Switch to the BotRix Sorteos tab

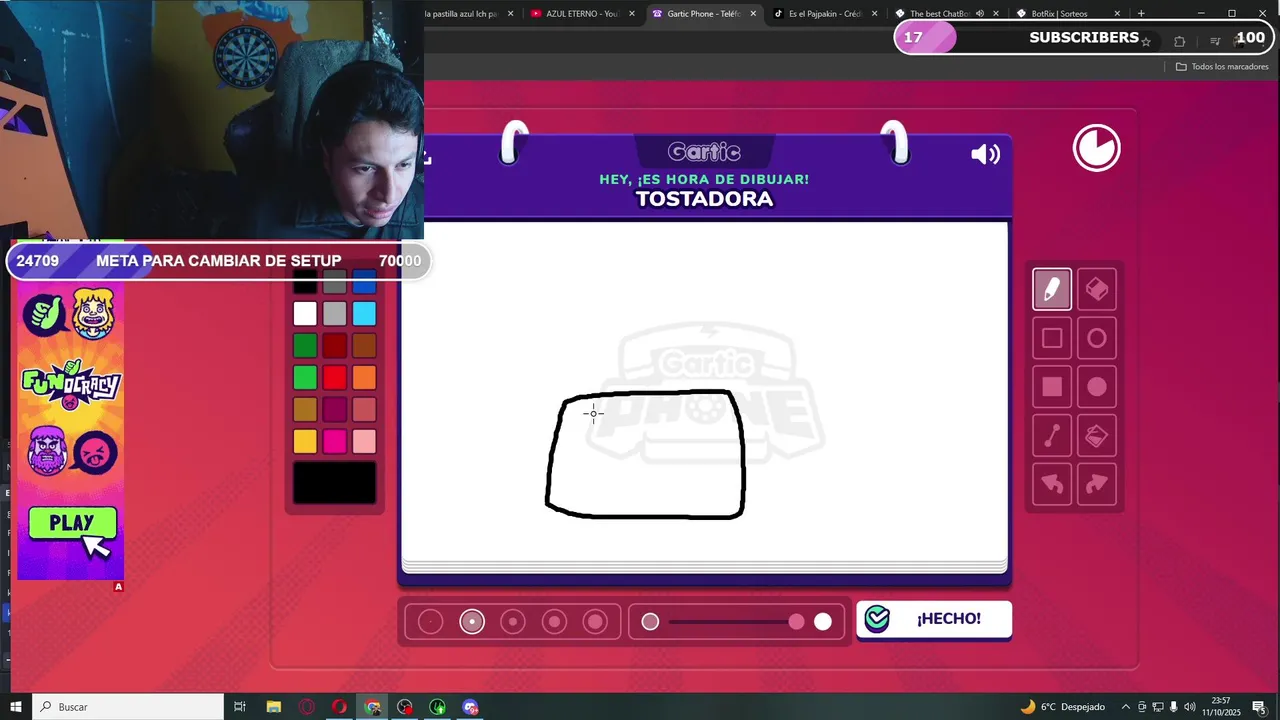[x=1067, y=14]
